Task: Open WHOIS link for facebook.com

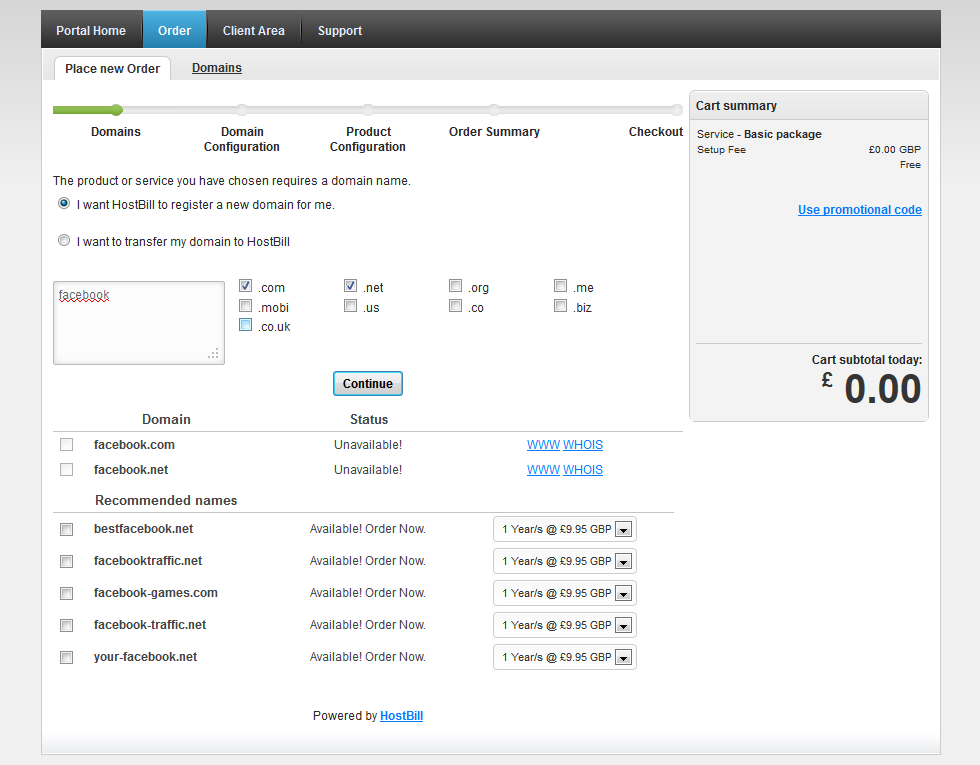Action: click(x=583, y=444)
